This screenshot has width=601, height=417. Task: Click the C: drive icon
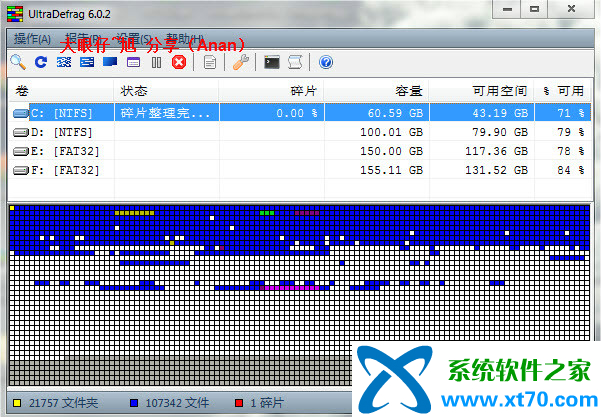tap(21, 113)
